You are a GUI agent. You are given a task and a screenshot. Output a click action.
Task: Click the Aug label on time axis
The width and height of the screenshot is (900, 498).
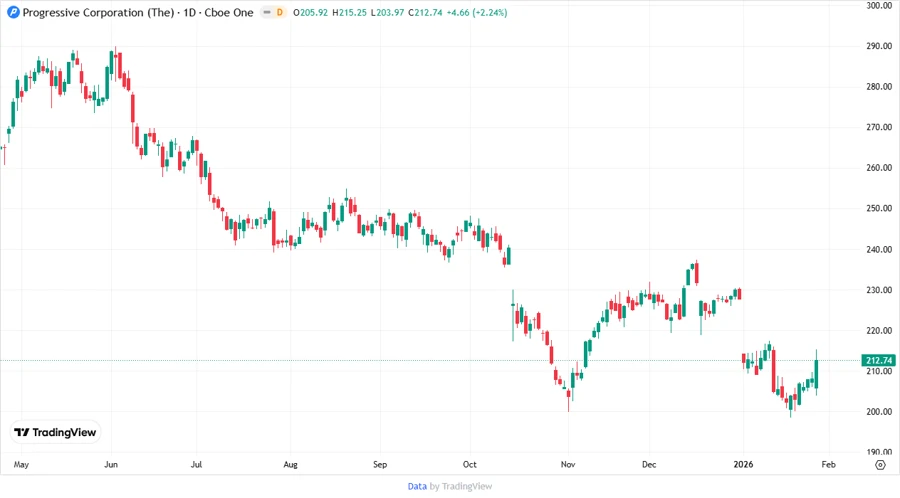(x=290, y=464)
